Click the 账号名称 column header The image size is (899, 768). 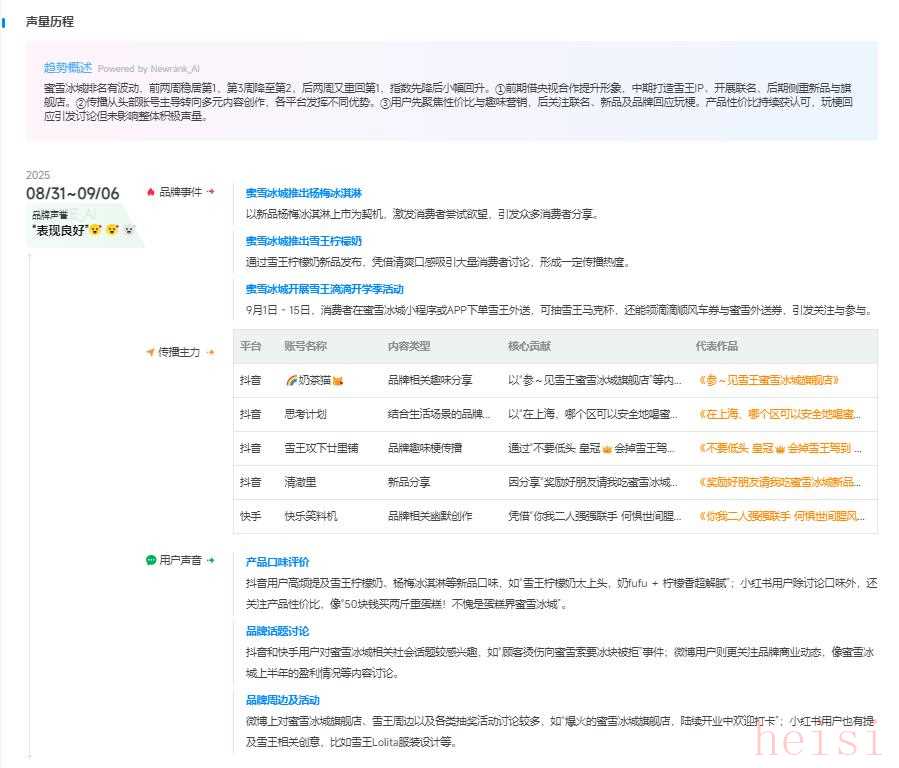coord(305,346)
